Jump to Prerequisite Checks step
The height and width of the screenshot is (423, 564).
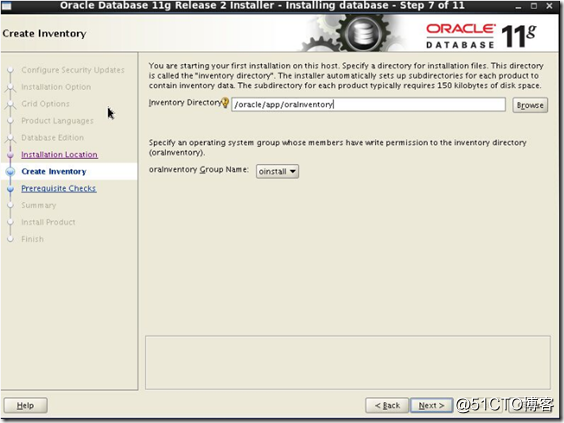pos(59,188)
